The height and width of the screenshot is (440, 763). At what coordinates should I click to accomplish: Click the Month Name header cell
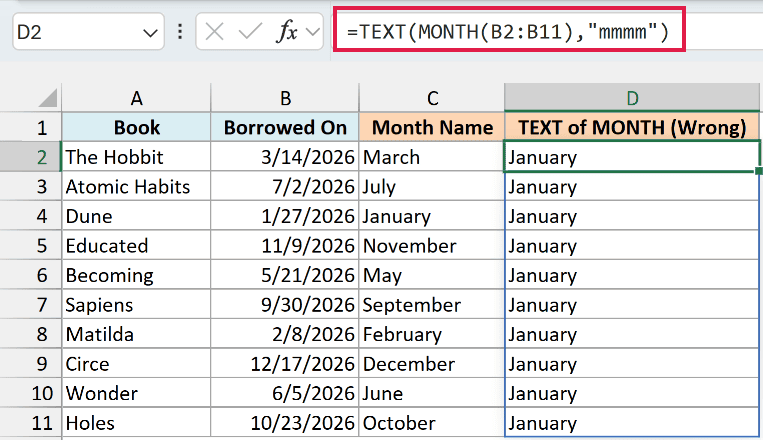432,128
